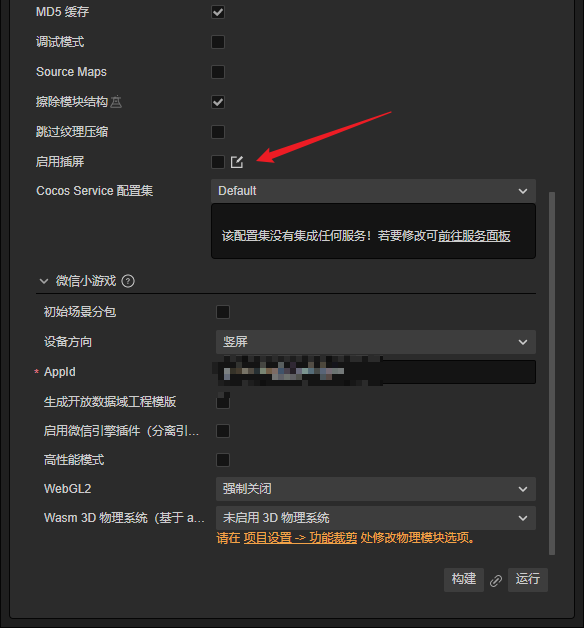
Task: Follow the 项目设置 -> 功能裁剪 link
Action: [300, 538]
